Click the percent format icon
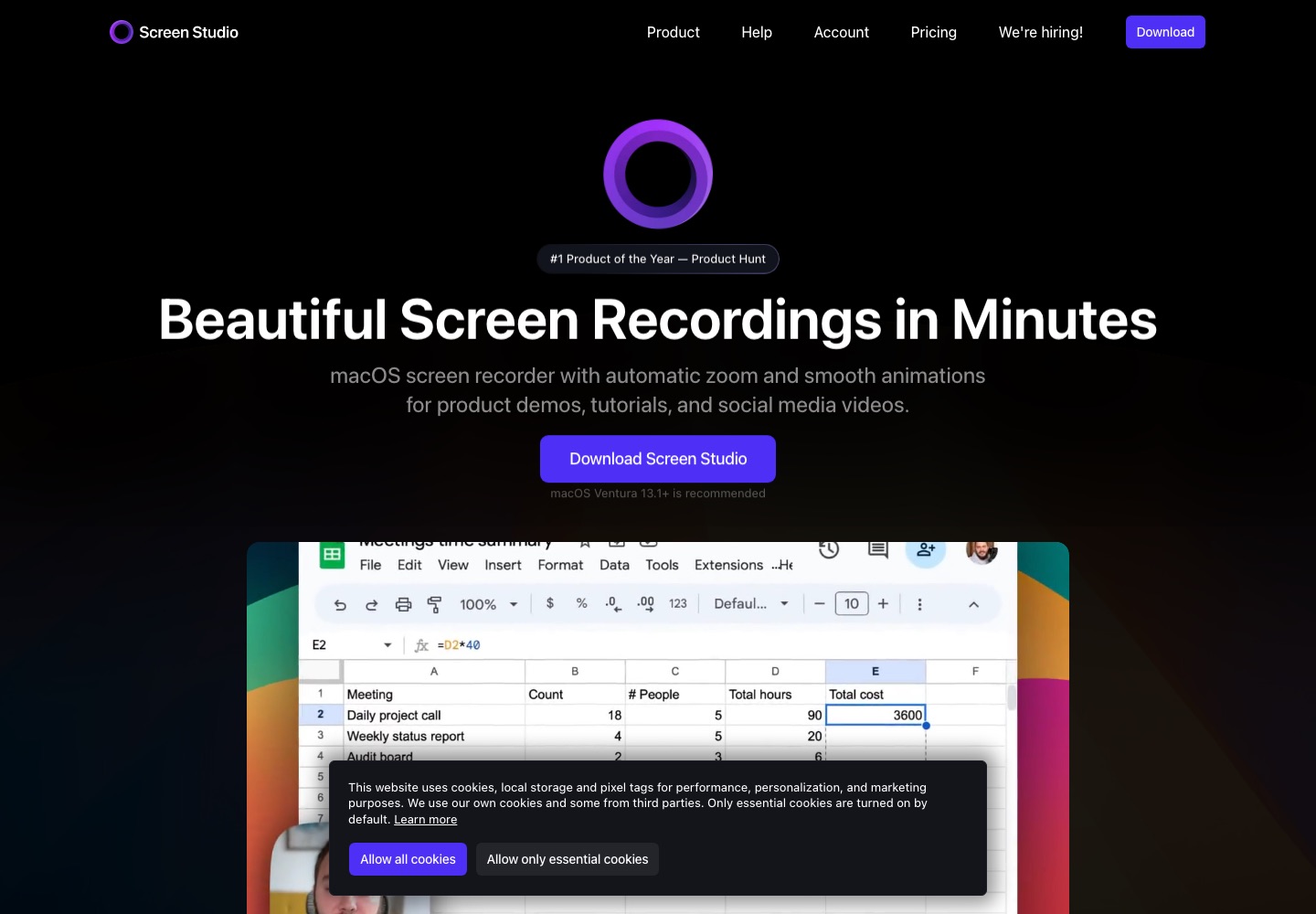Screen dimensions: 1316x914 (581, 603)
